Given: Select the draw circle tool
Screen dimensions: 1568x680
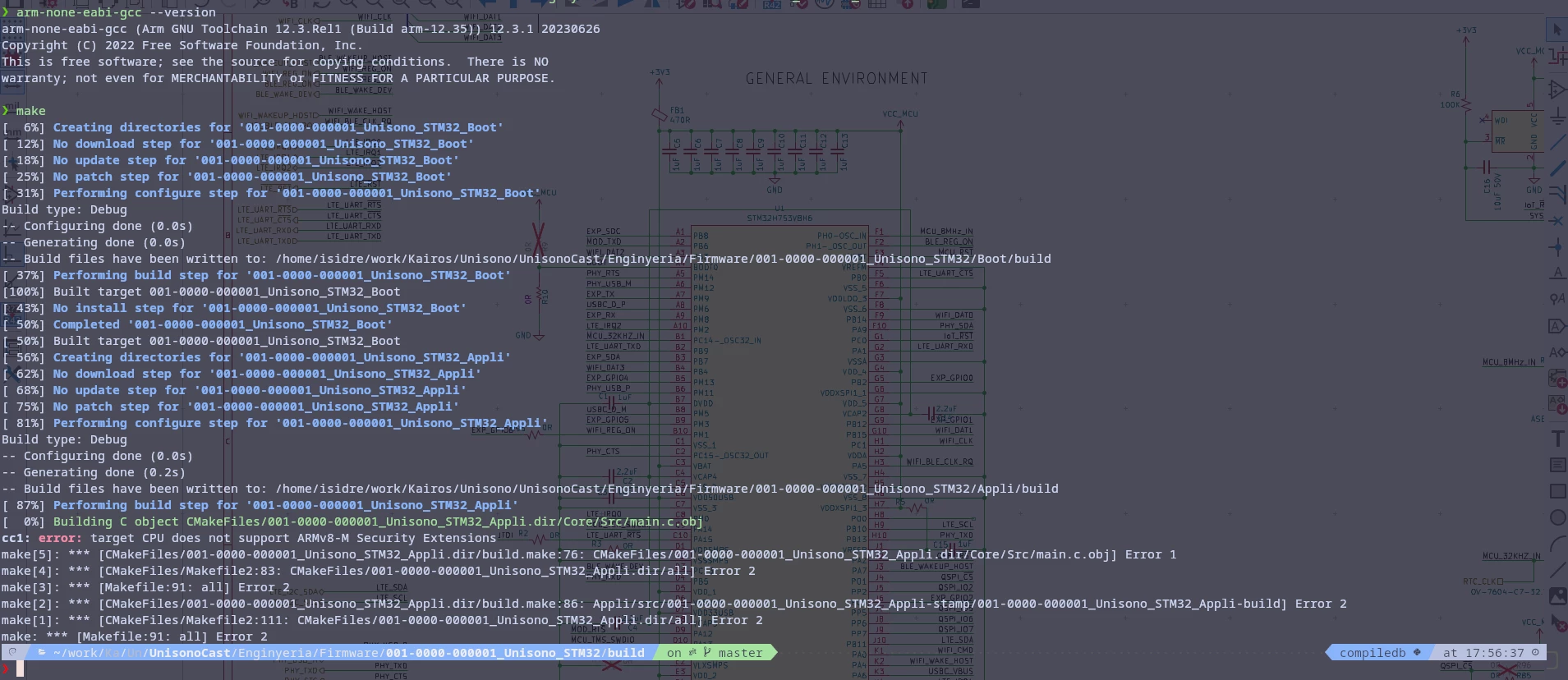Looking at the screenshot, I should coord(1557,517).
